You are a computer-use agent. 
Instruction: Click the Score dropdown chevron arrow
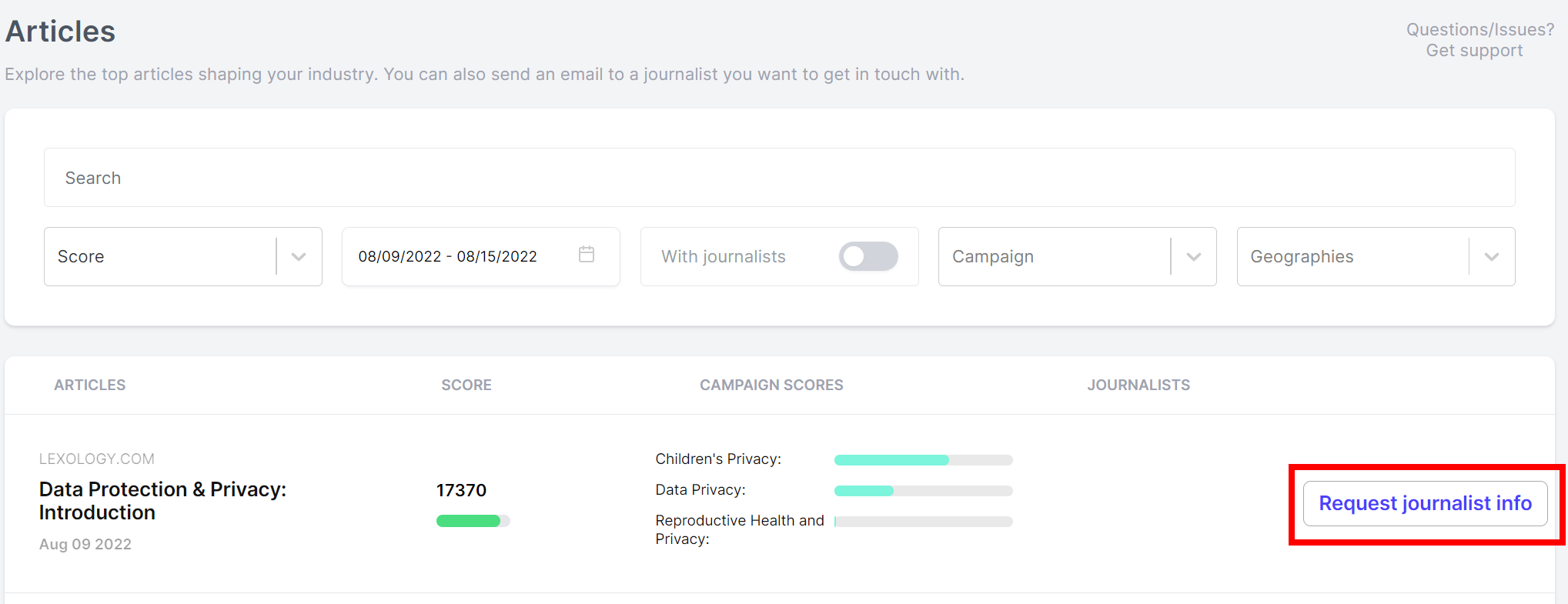click(x=299, y=257)
